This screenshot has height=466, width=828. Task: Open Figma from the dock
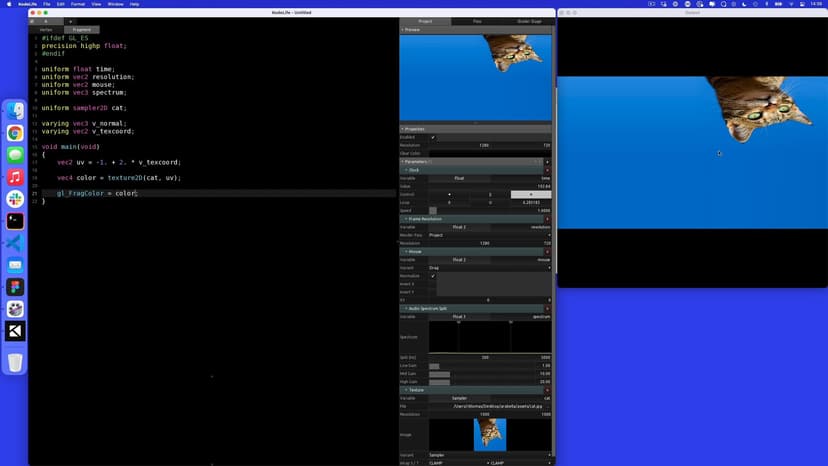pyautogui.click(x=15, y=287)
